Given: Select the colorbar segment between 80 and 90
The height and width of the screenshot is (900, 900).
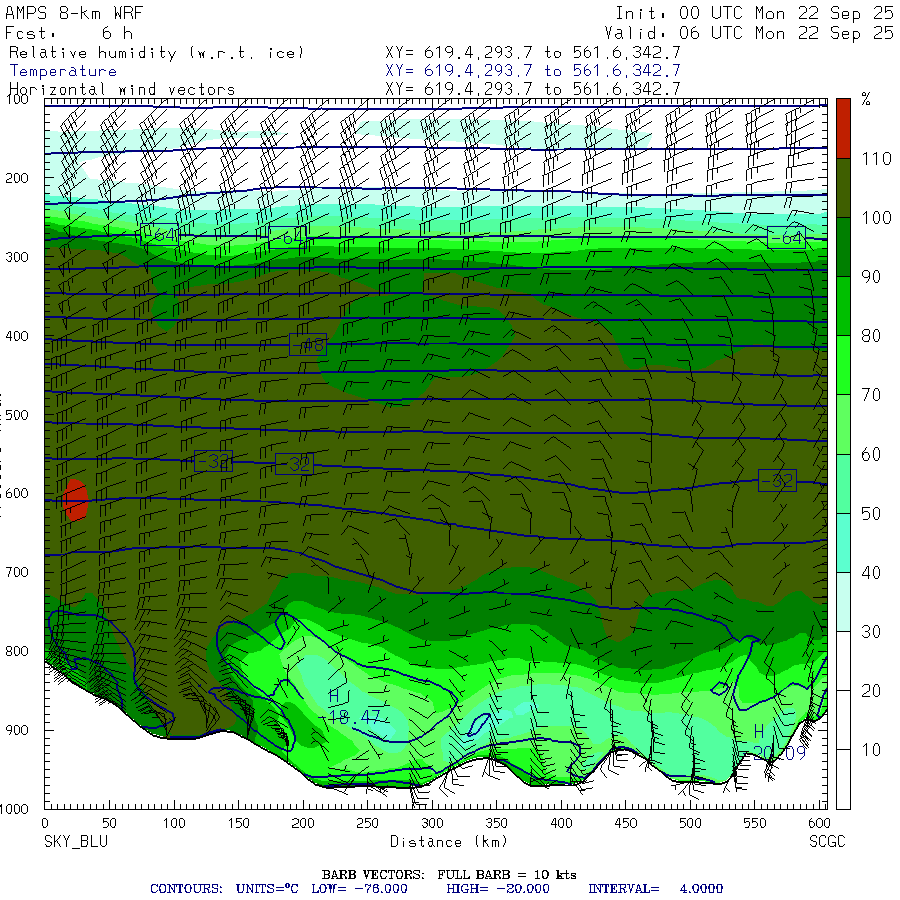Looking at the screenshot, I should point(843,306).
